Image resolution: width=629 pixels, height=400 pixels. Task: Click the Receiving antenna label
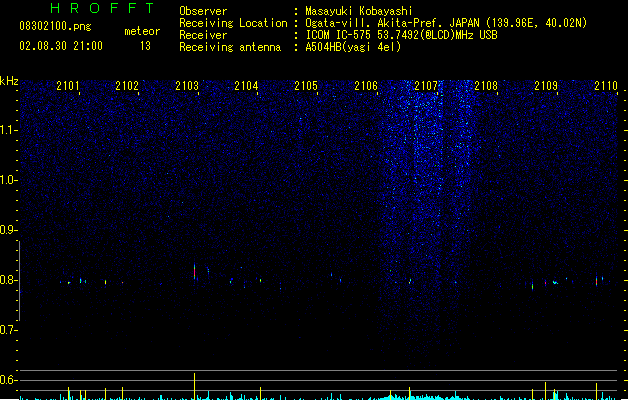click(x=230, y=47)
